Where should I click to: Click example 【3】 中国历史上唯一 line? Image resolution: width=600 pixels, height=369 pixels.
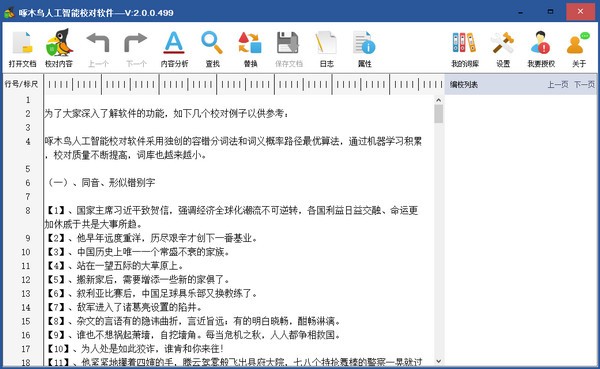tap(137, 252)
